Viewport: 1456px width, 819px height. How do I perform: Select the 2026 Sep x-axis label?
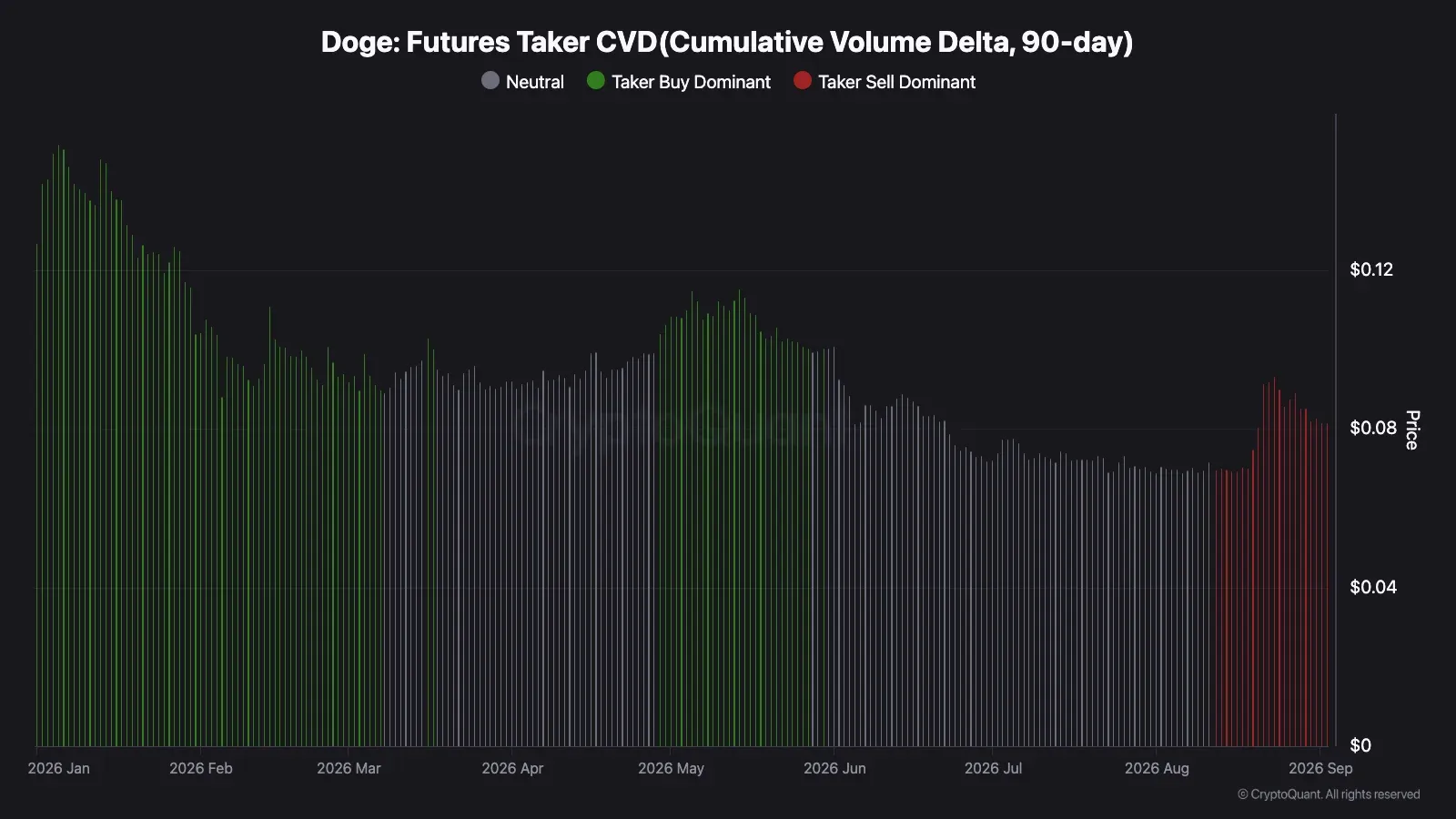coord(1320,768)
